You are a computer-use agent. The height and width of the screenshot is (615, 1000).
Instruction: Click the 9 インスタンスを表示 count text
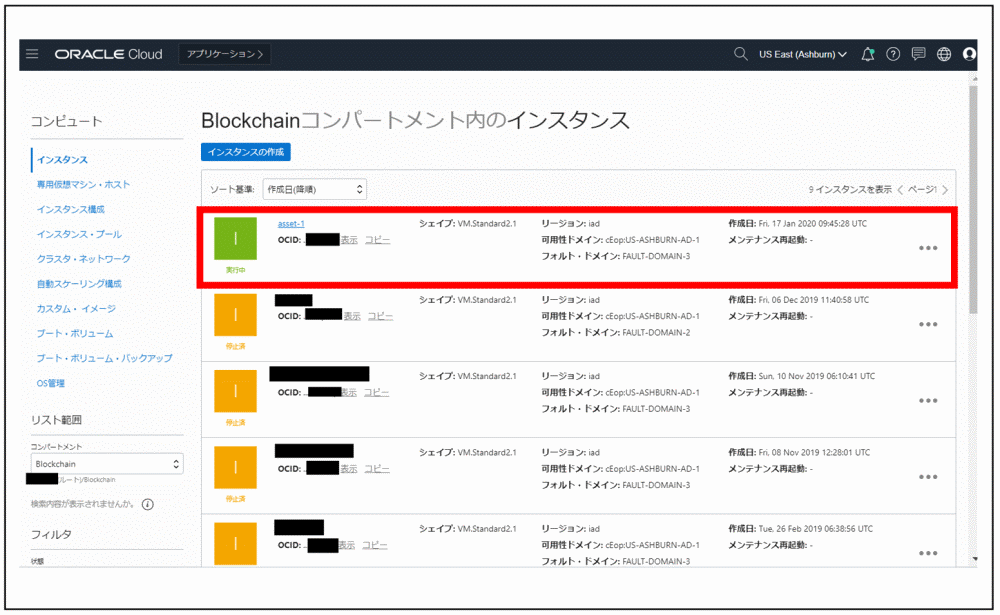click(x=850, y=189)
